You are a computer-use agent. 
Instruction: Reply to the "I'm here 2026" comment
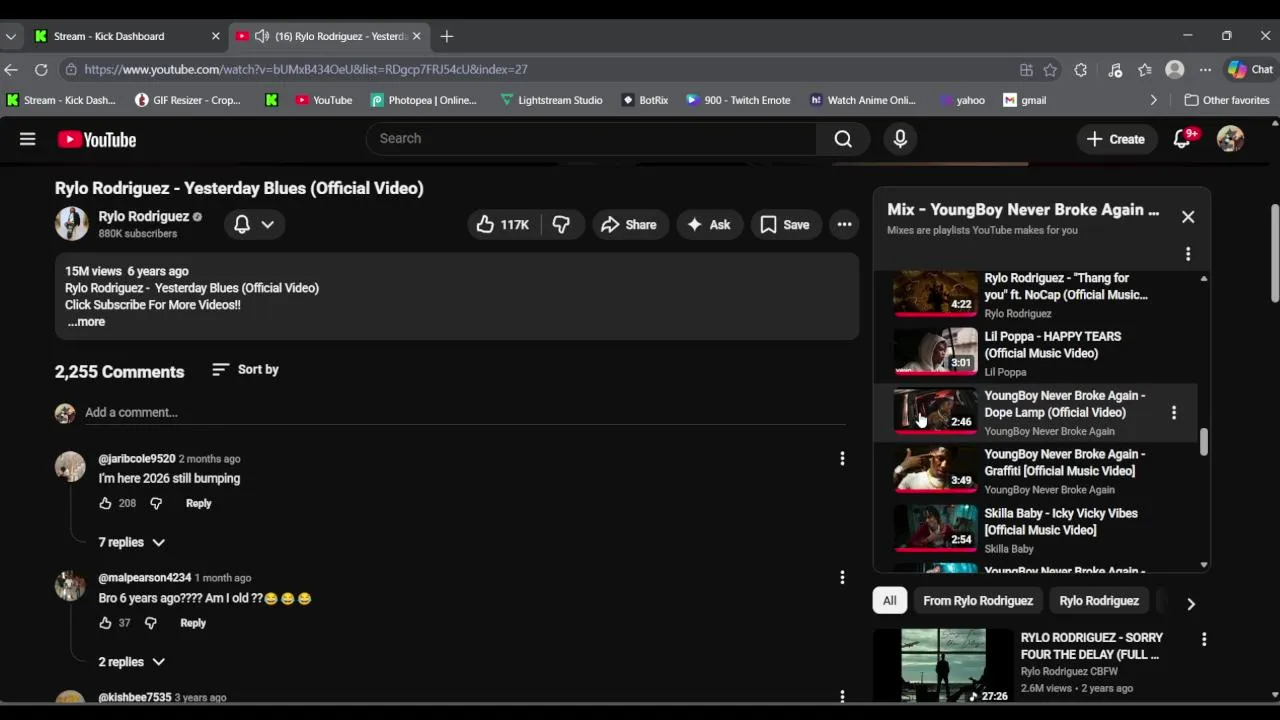(198, 503)
